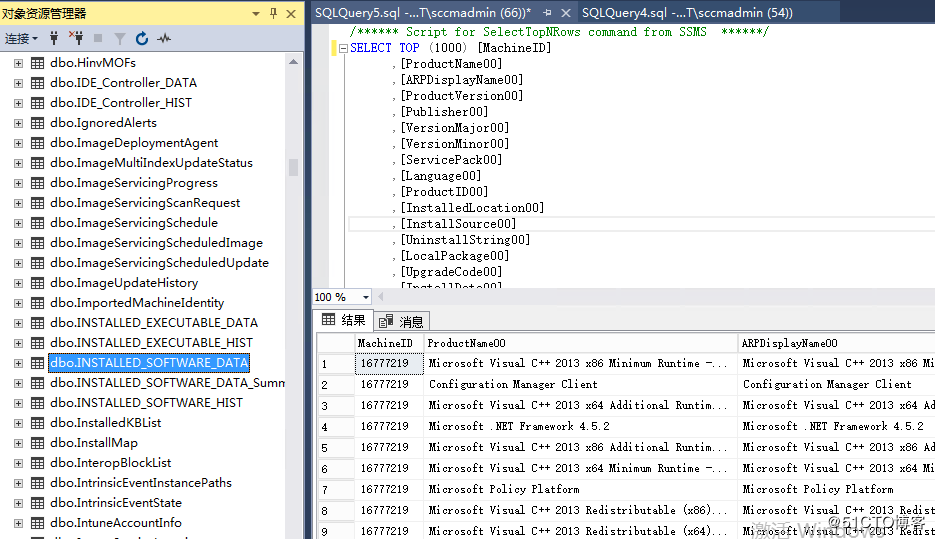Click [Publisher00] in the query editor

[444, 112]
